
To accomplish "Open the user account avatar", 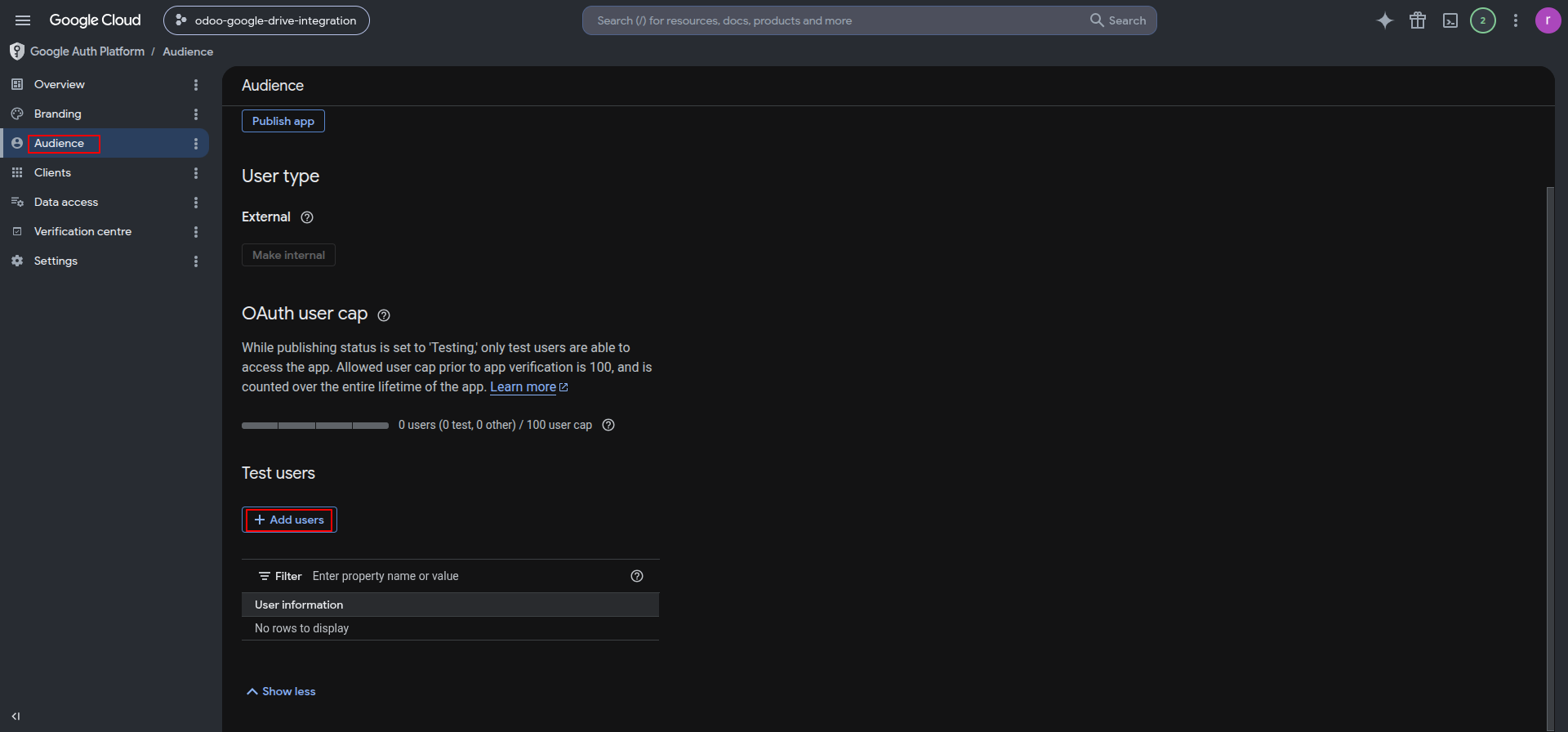I will tap(1548, 20).
